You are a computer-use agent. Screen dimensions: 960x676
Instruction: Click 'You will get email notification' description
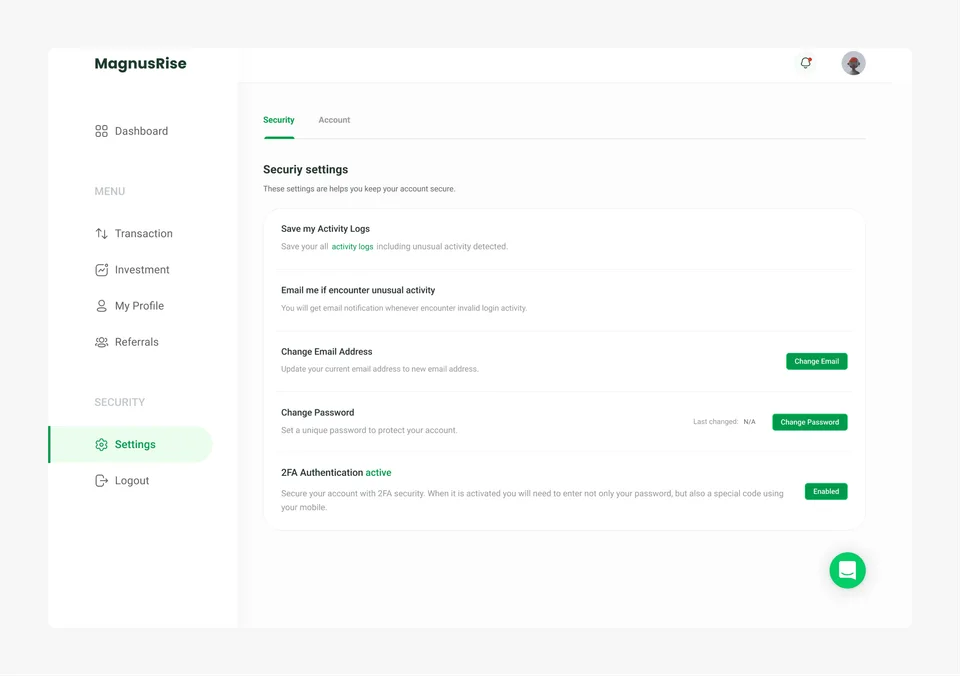coord(403,308)
